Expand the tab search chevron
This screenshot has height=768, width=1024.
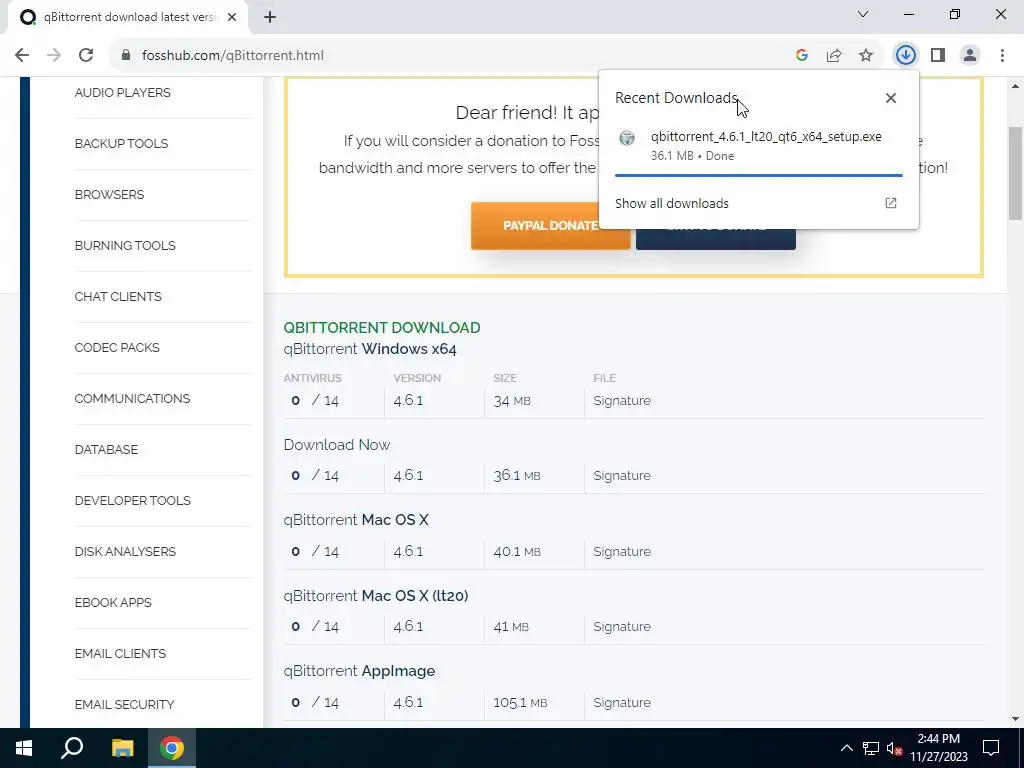(x=863, y=14)
